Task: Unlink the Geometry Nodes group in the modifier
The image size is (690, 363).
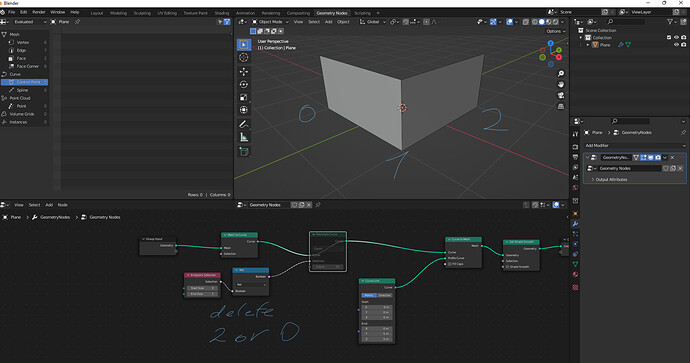Action: [x=680, y=169]
